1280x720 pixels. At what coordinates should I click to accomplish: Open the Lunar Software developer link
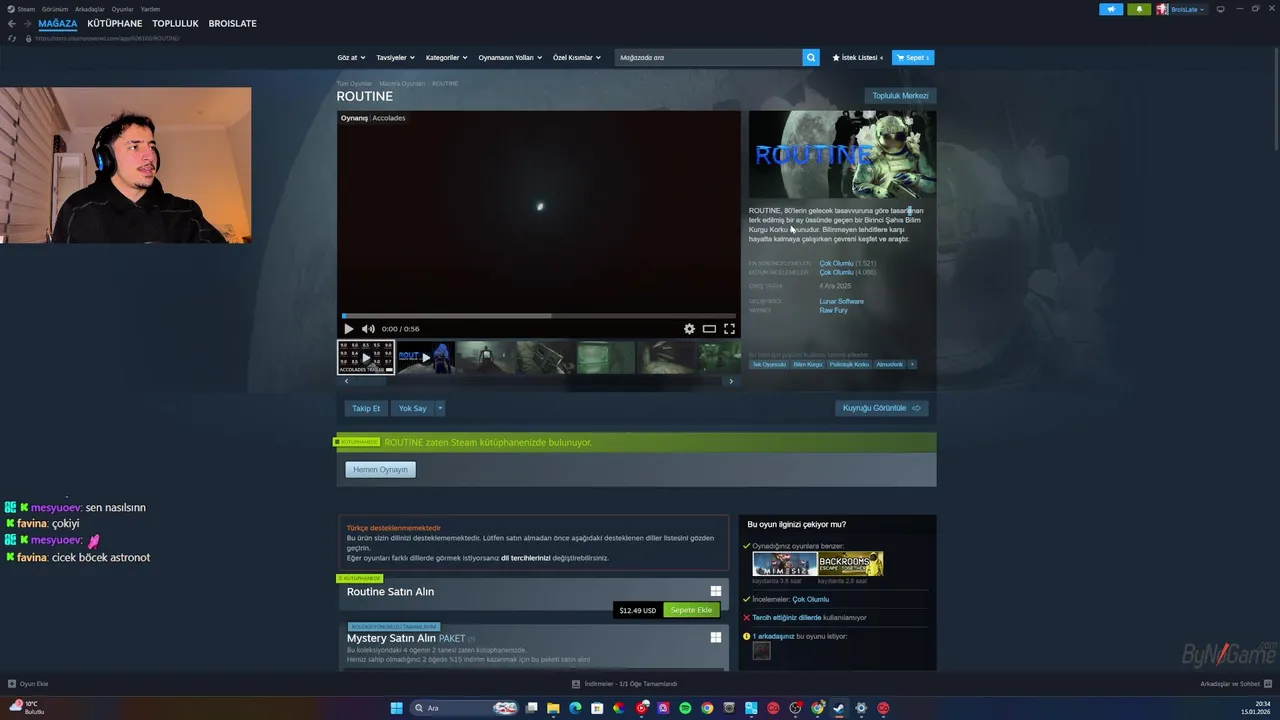click(x=841, y=301)
